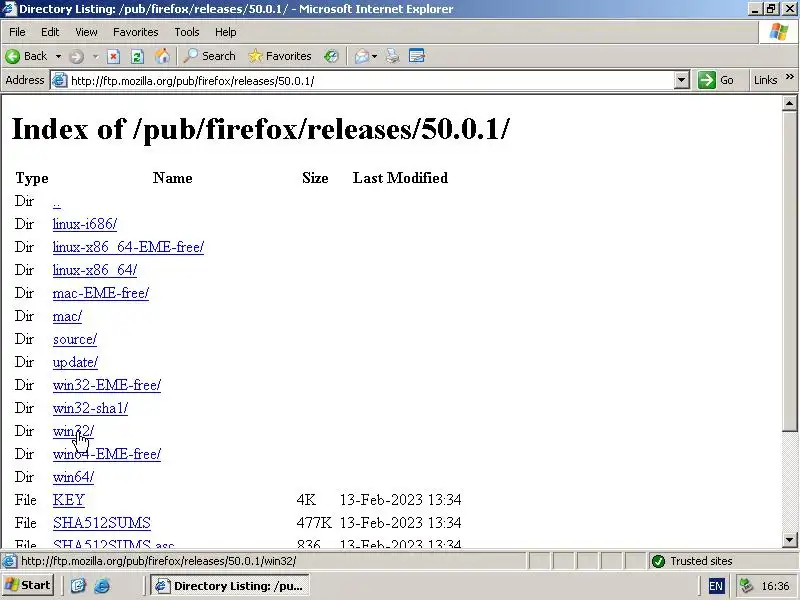Go back with the Back arrow icon
This screenshot has height=600, width=800.
(13, 56)
